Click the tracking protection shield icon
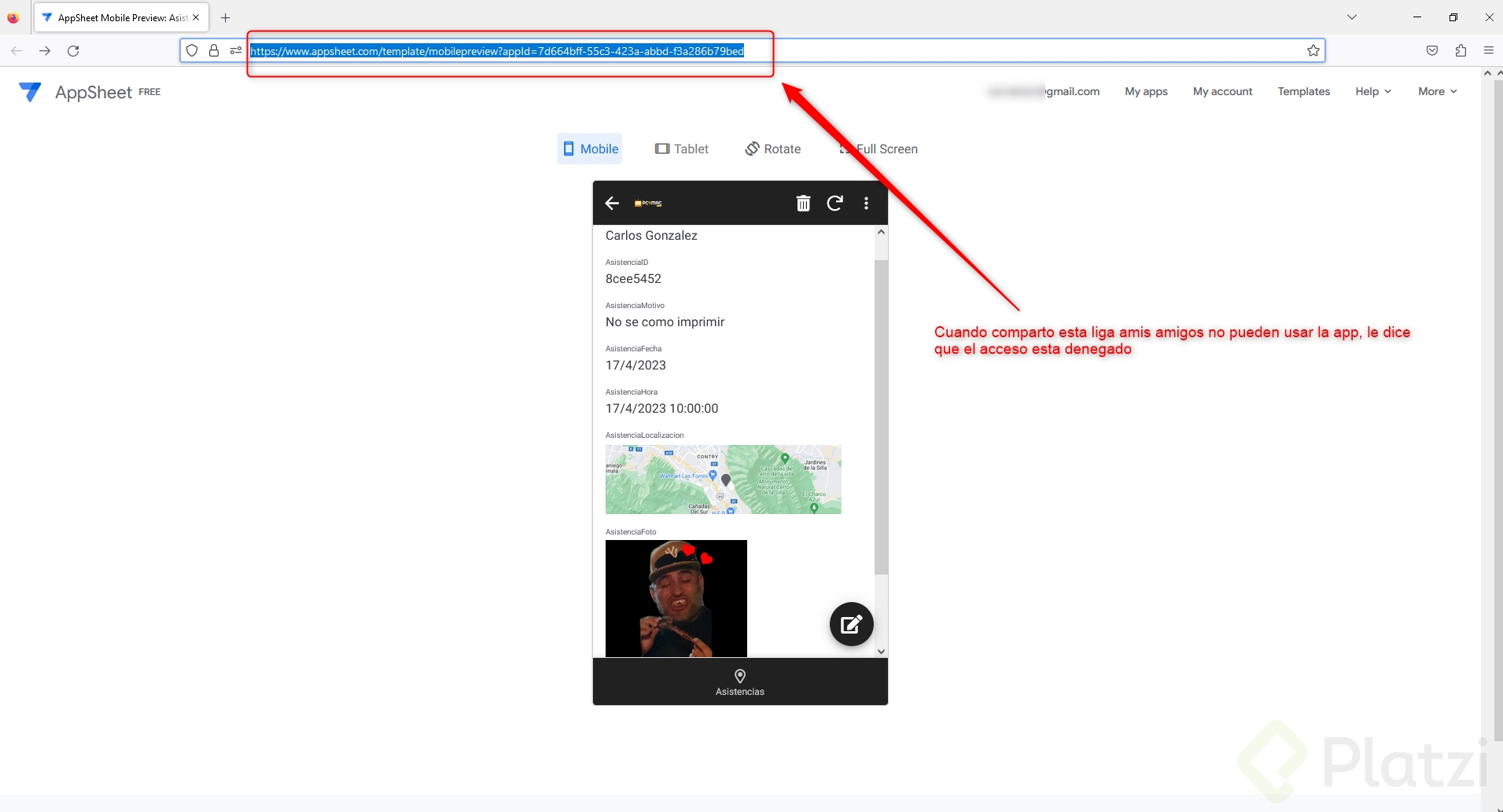Screen dimensions: 1503x812 pyautogui.click(x=192, y=51)
